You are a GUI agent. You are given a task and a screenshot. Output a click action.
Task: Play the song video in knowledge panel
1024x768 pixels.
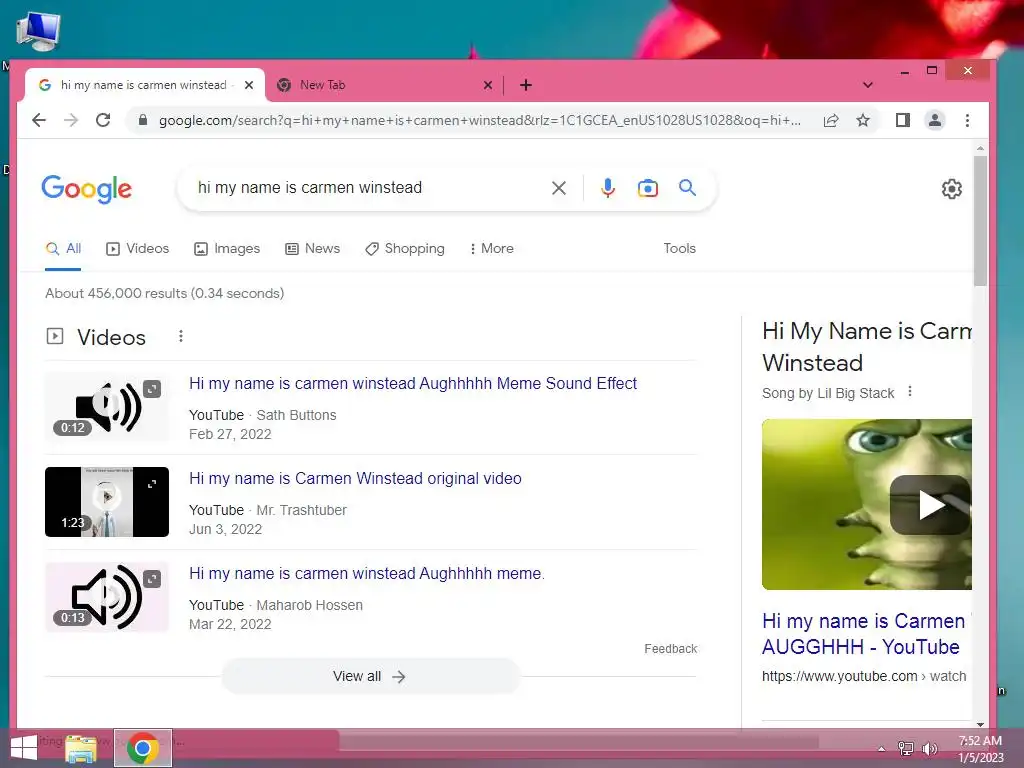click(930, 505)
